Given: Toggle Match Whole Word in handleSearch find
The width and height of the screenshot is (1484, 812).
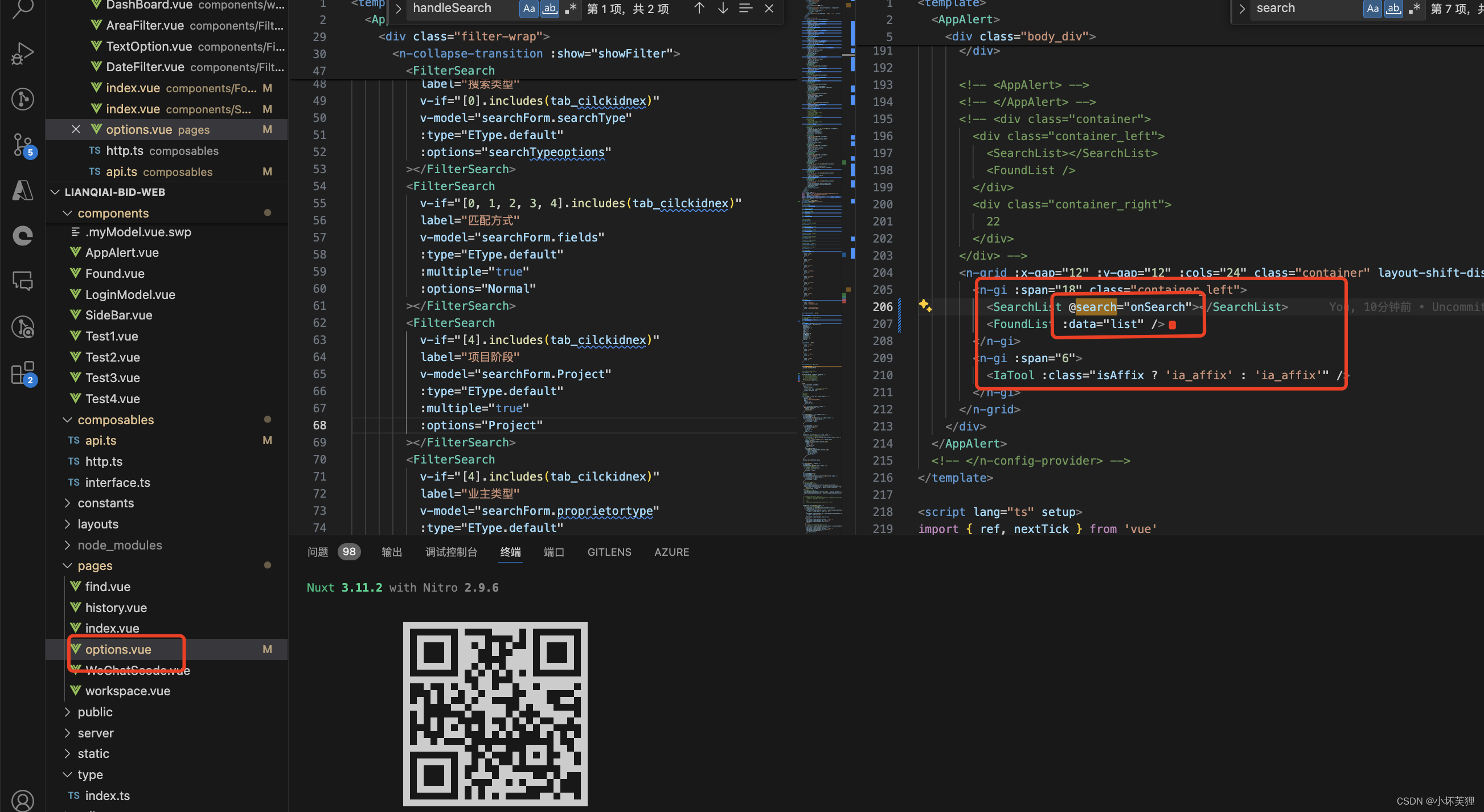Looking at the screenshot, I should pos(550,8).
